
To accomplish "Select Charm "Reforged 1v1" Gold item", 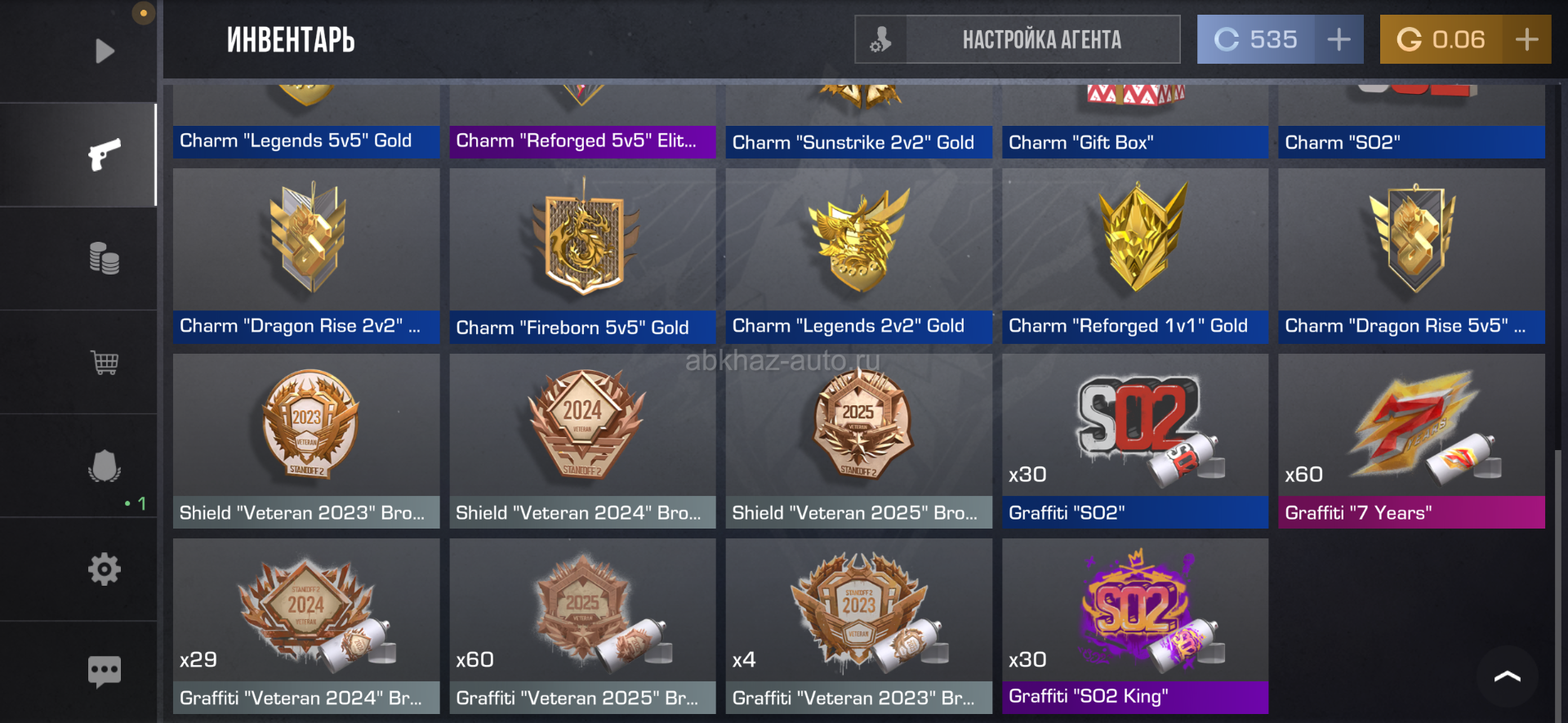I will point(1135,256).
